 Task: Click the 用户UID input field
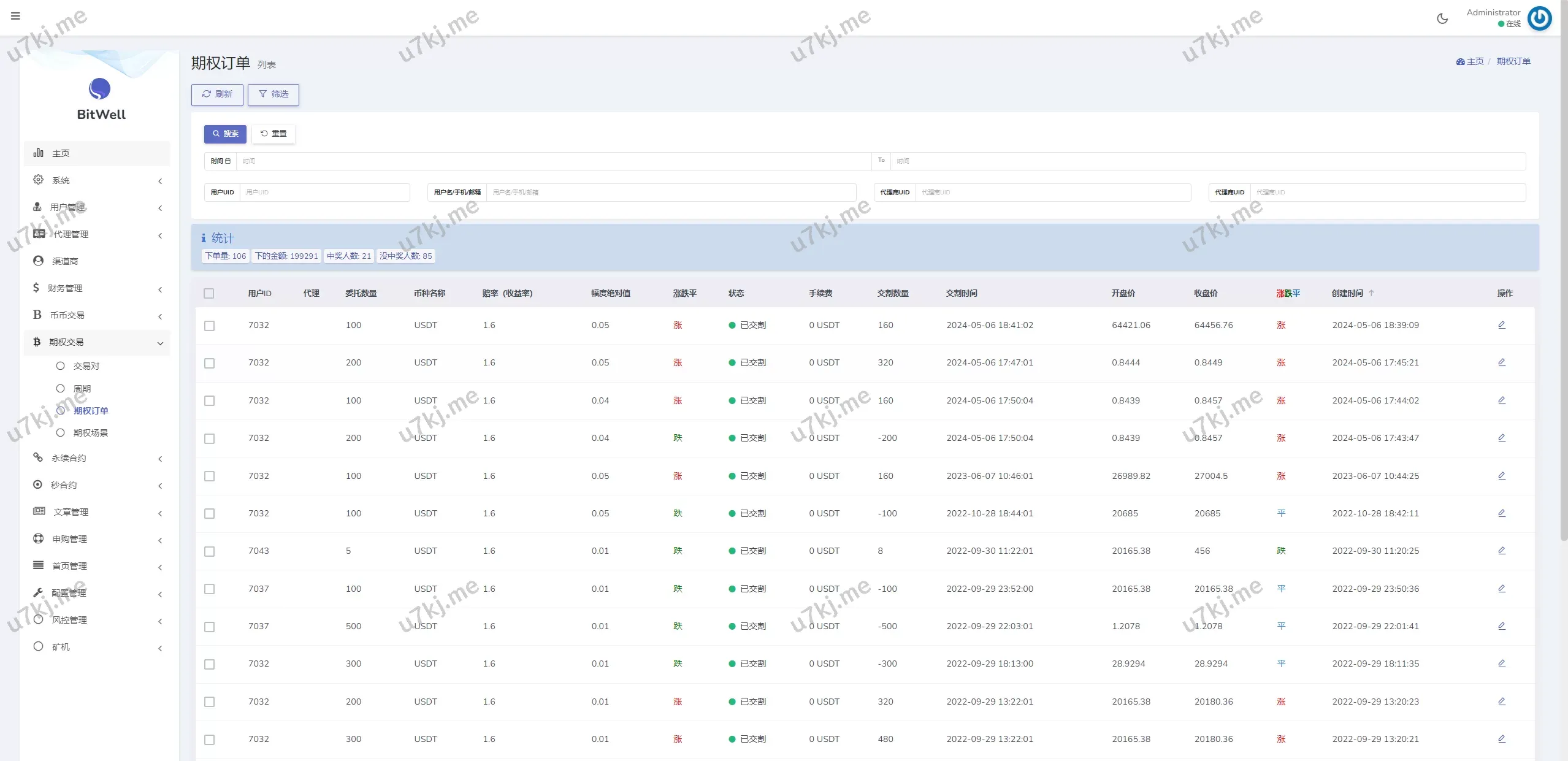324,193
